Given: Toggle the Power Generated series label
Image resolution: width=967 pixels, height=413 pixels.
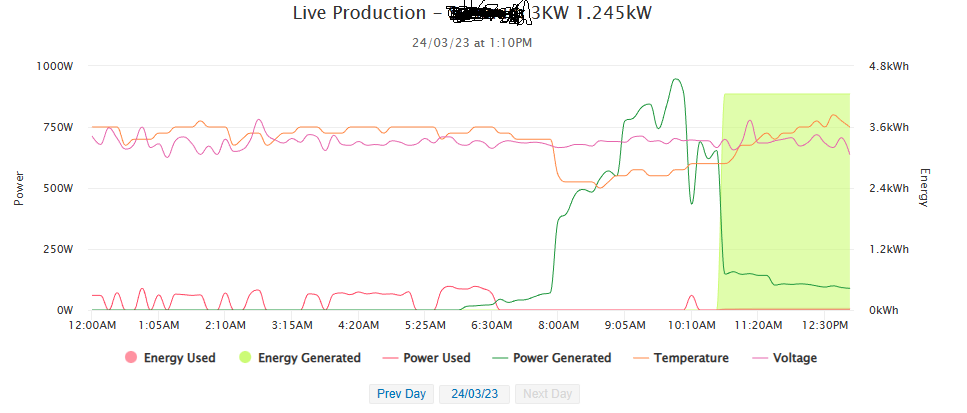Looking at the screenshot, I should click(x=561, y=358).
